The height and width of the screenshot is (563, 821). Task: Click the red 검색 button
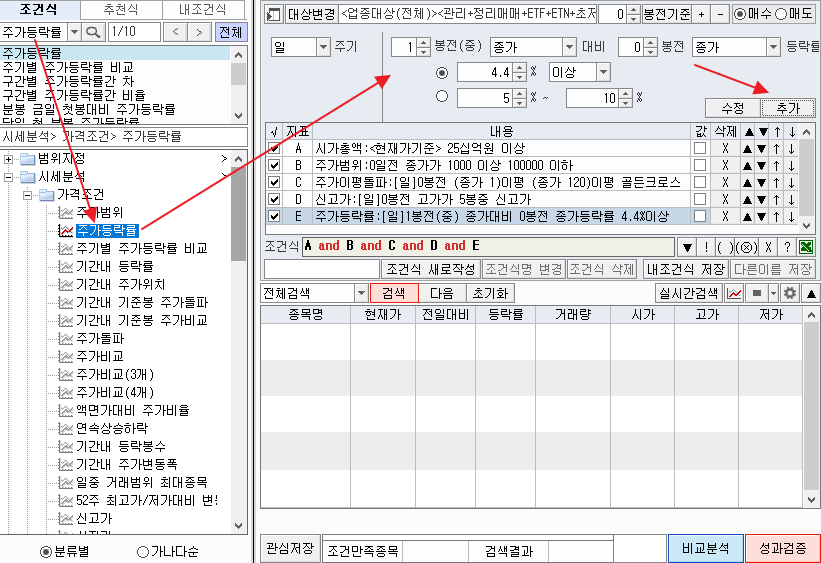click(394, 293)
